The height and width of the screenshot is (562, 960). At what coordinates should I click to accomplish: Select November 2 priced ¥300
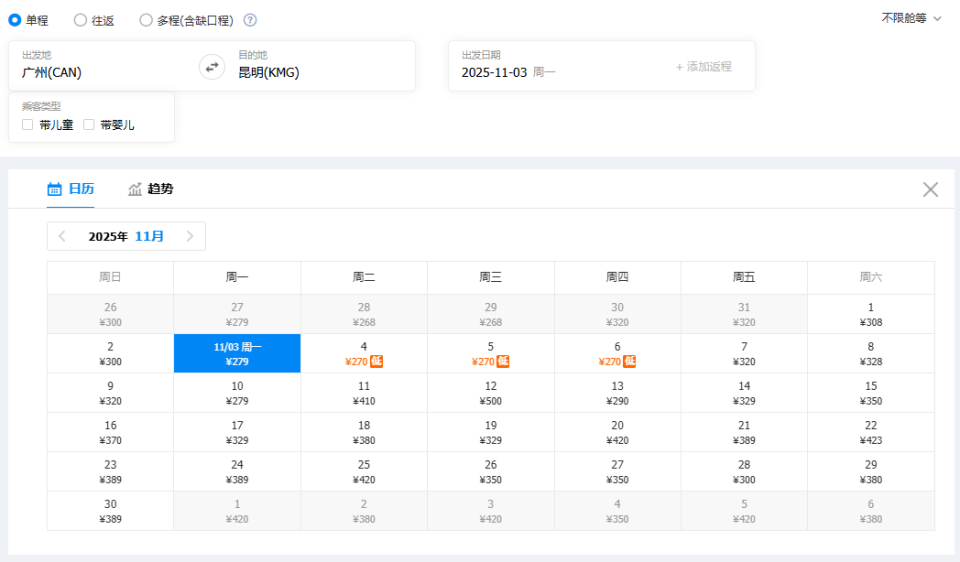(x=110, y=354)
